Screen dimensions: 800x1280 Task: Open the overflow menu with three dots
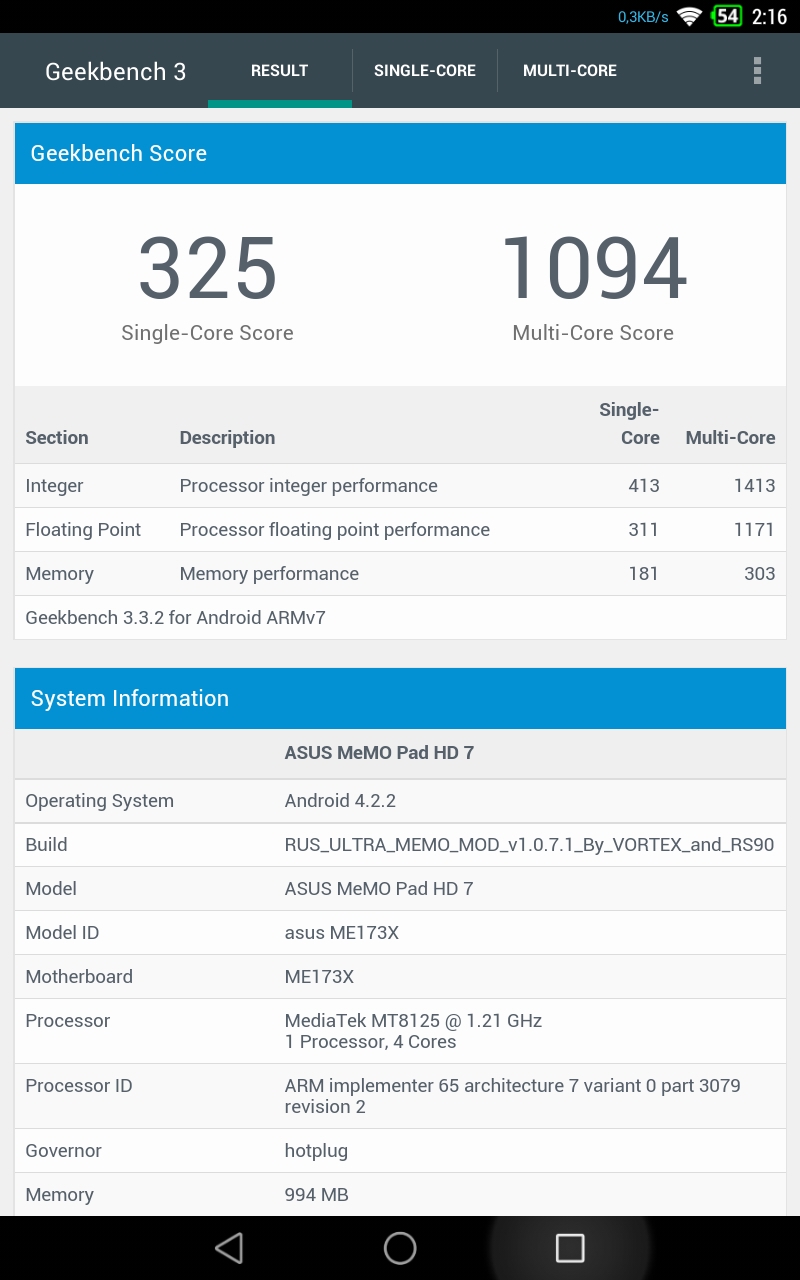pos(757,70)
